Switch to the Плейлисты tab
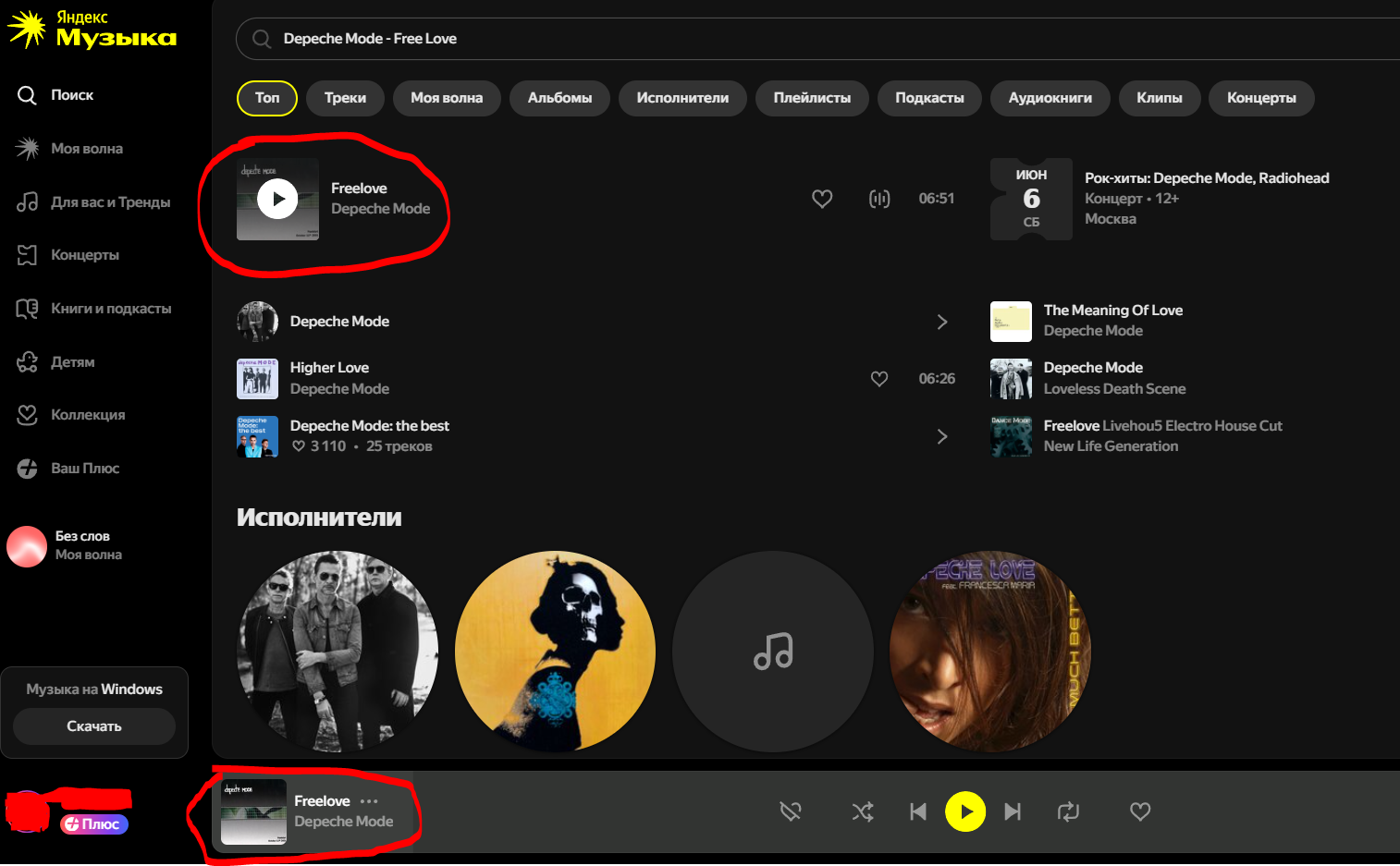 812,98
